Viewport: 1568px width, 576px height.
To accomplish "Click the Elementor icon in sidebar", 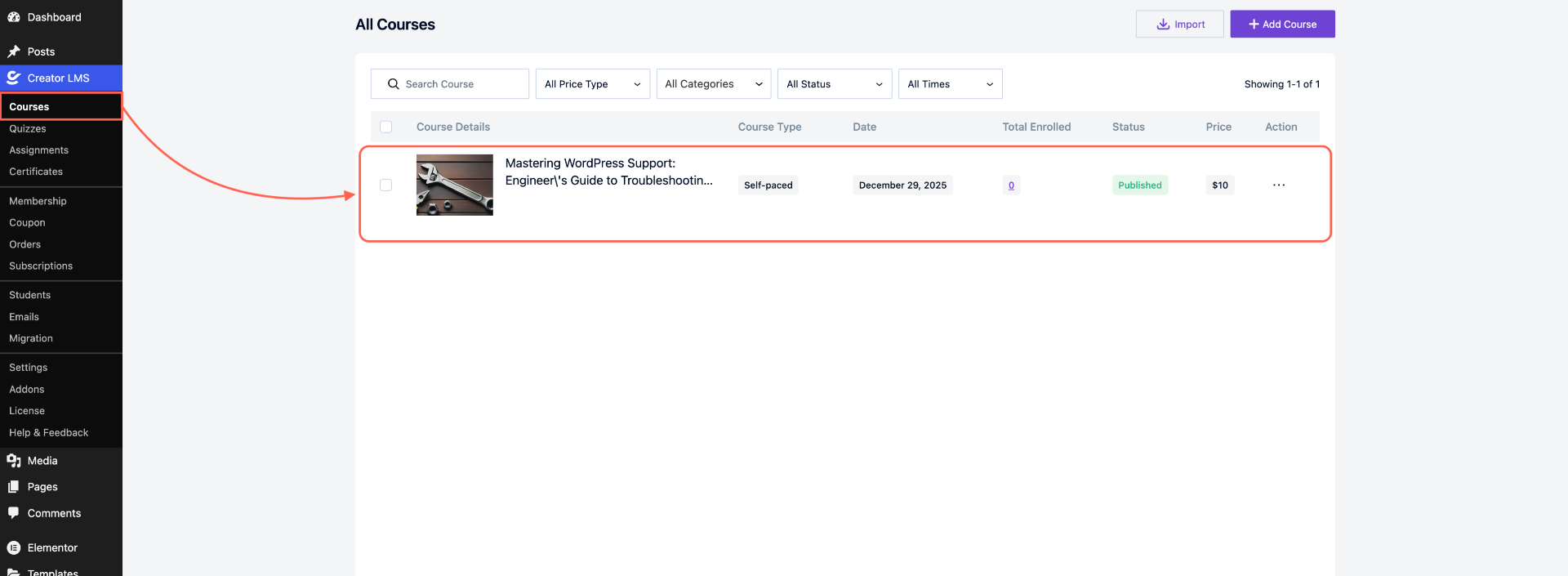I will point(14,548).
